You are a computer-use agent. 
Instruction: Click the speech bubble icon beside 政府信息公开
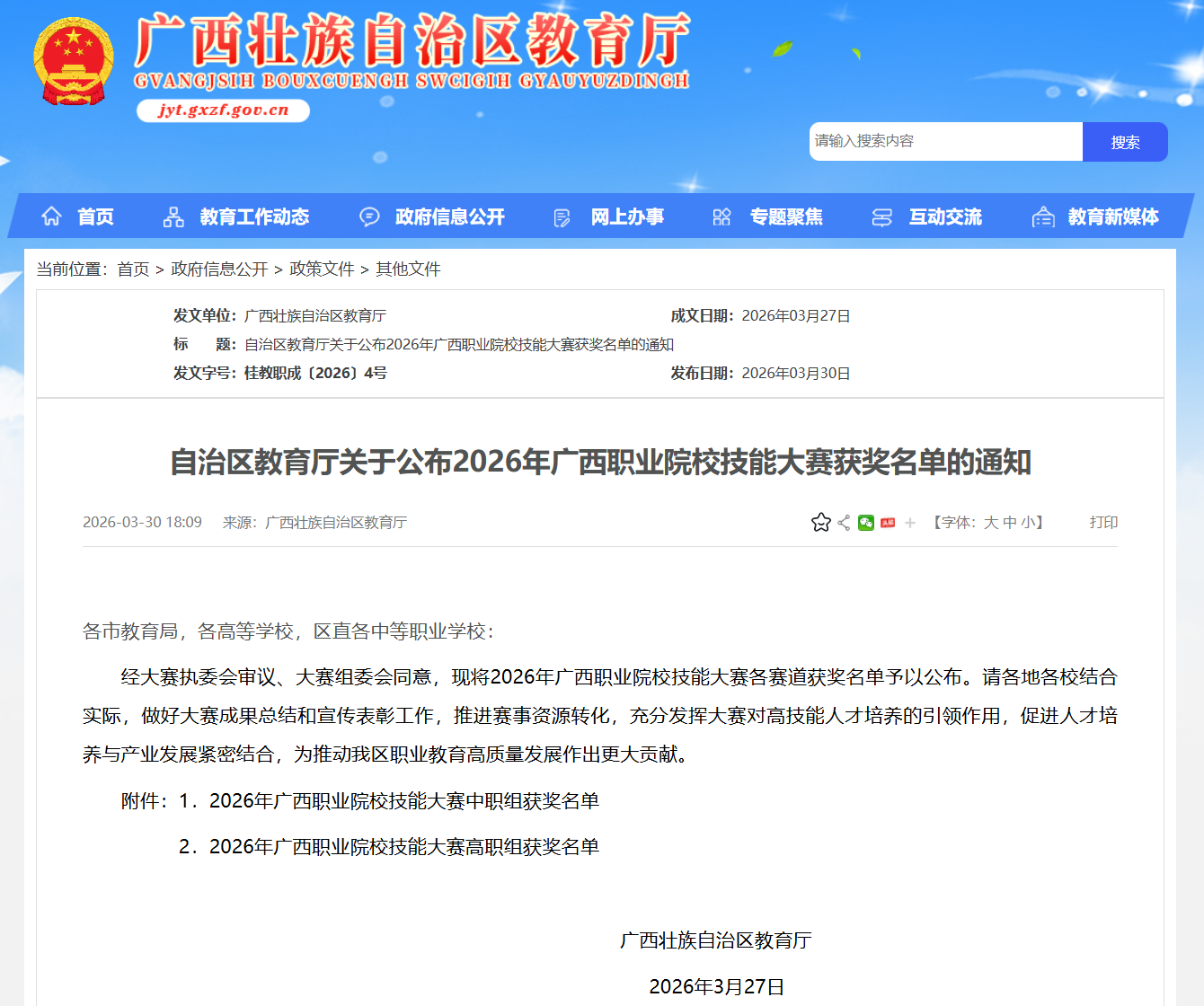pyautogui.click(x=369, y=217)
